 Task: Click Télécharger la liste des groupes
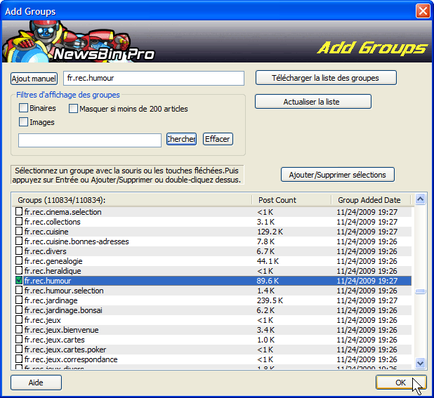tap(326, 78)
